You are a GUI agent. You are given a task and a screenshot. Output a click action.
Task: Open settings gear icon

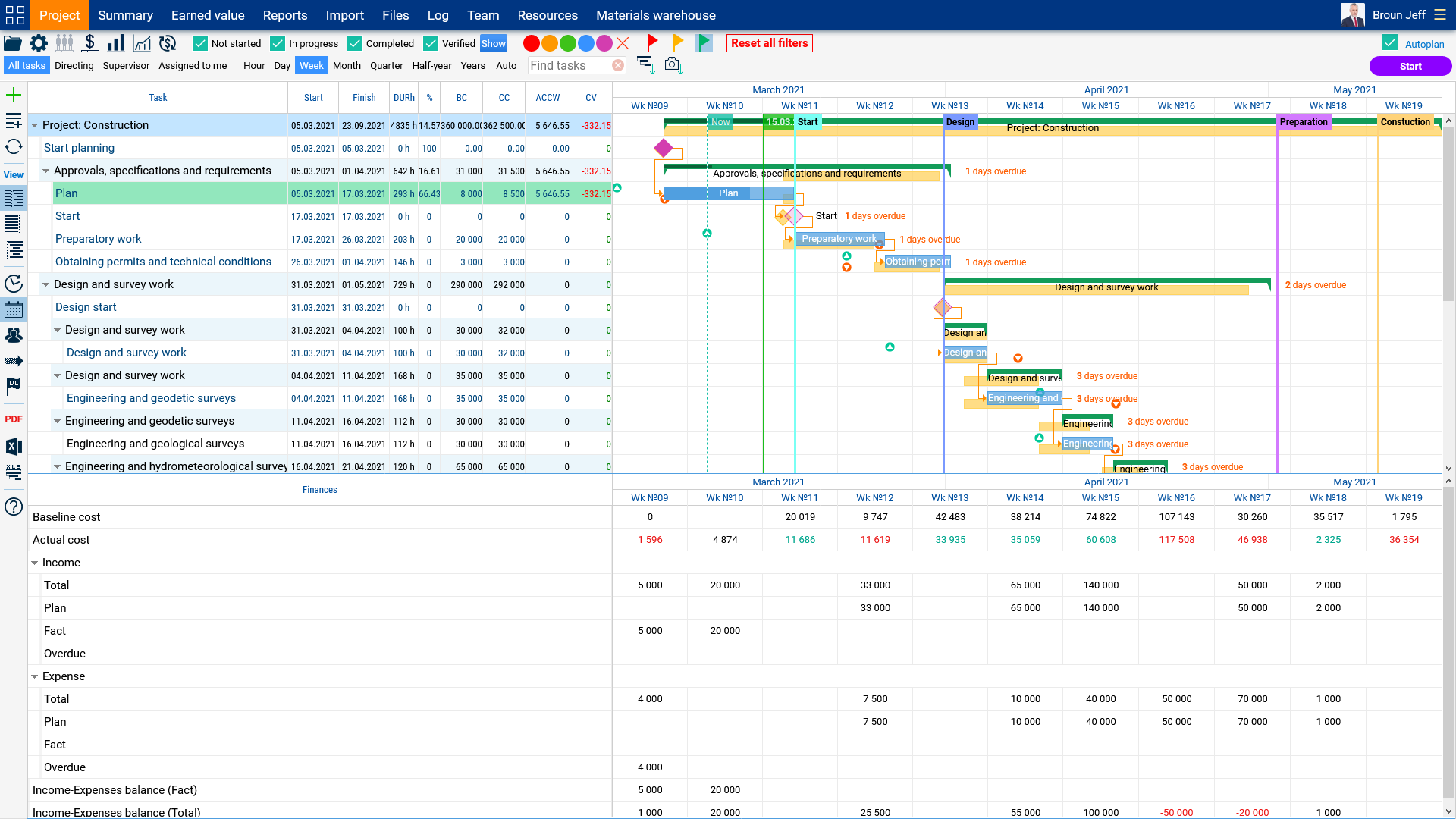(x=39, y=43)
